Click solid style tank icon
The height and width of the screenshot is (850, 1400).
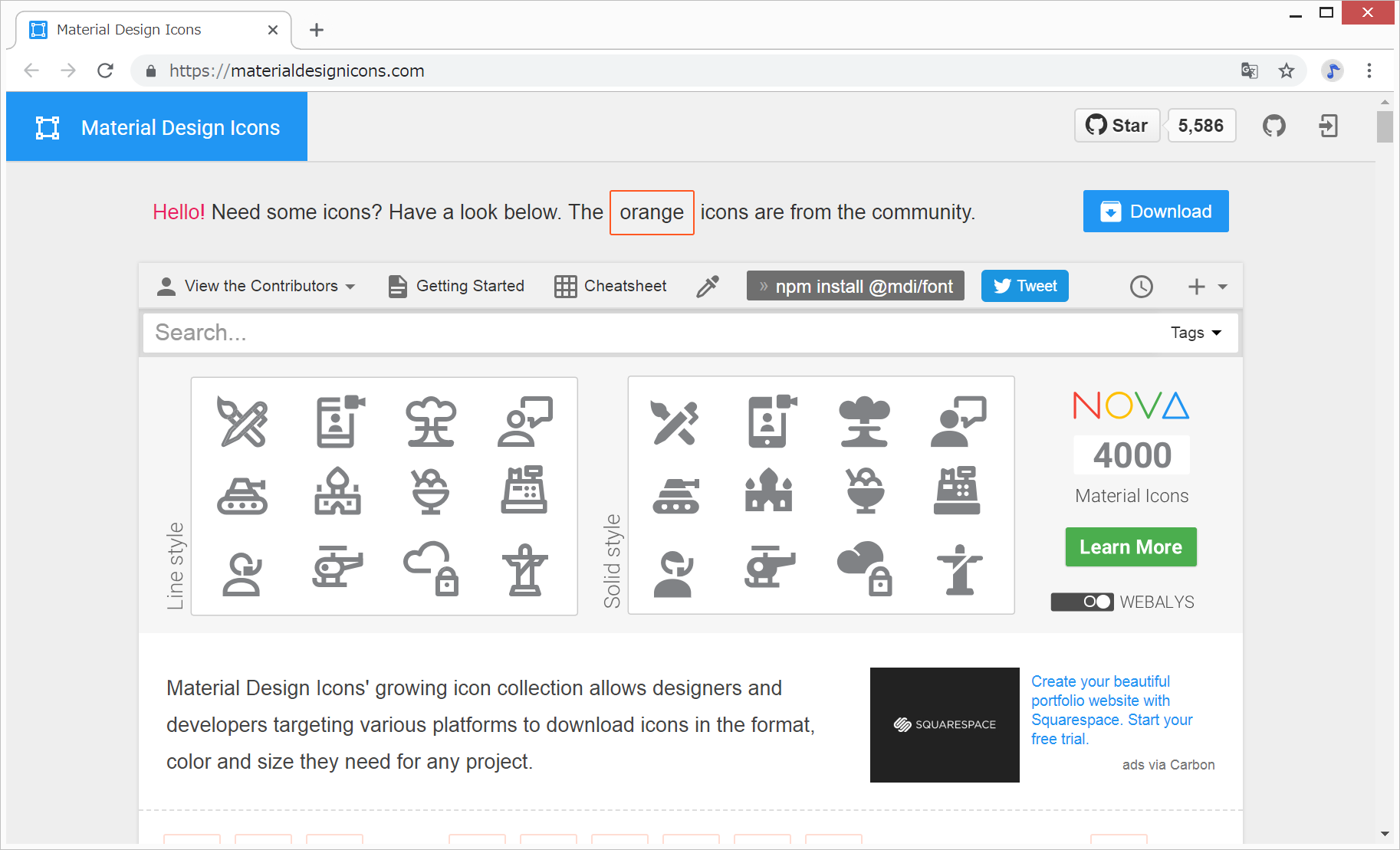[675, 495]
